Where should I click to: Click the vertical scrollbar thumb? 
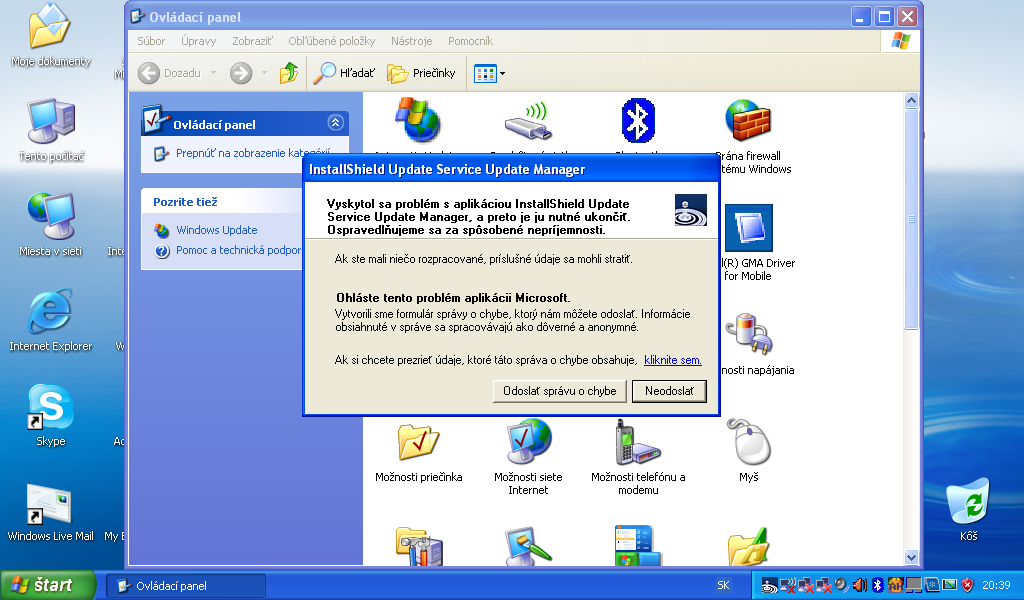point(912,219)
